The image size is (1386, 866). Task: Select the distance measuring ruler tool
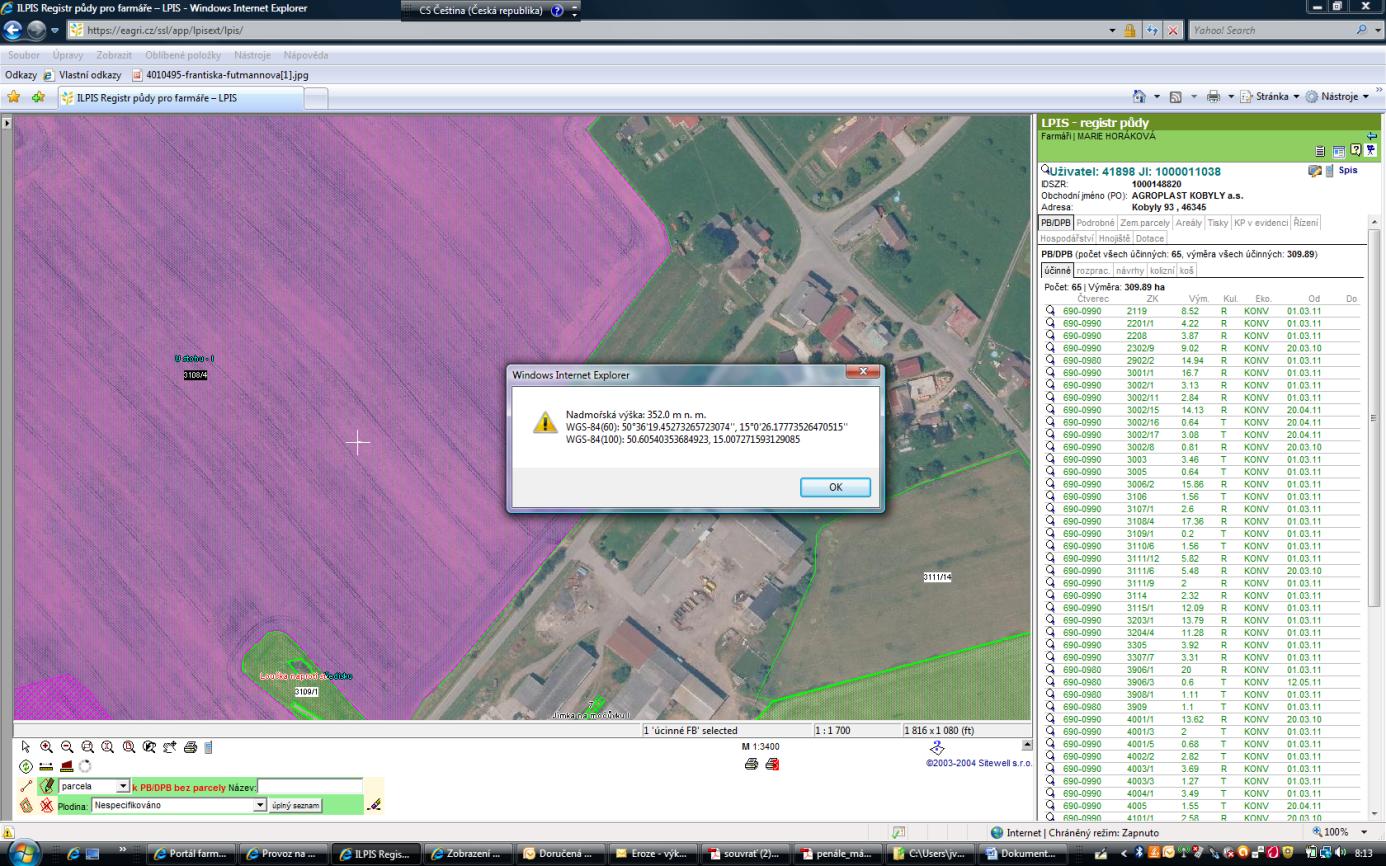[46, 766]
